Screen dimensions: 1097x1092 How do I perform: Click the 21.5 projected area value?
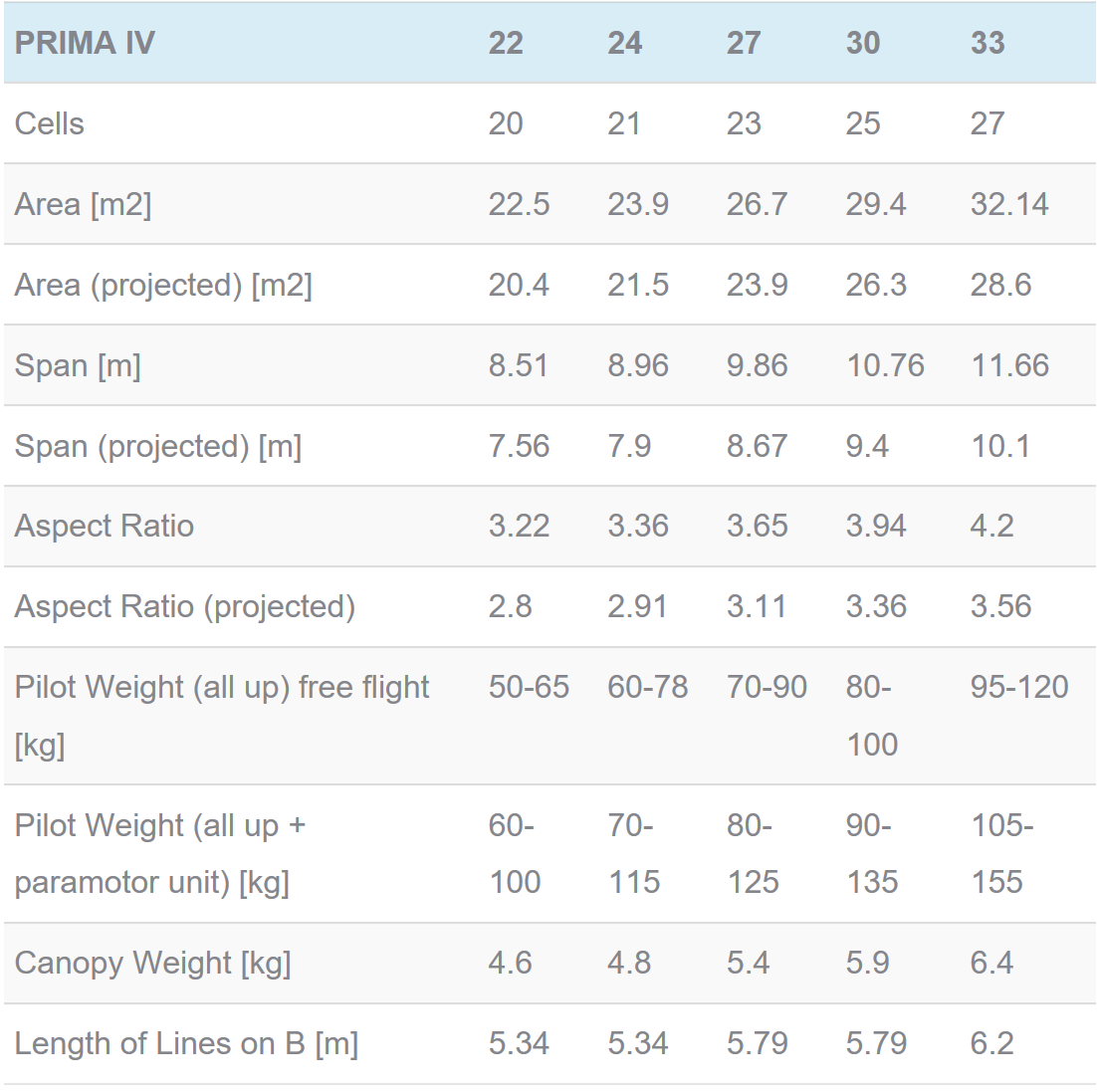(x=638, y=286)
